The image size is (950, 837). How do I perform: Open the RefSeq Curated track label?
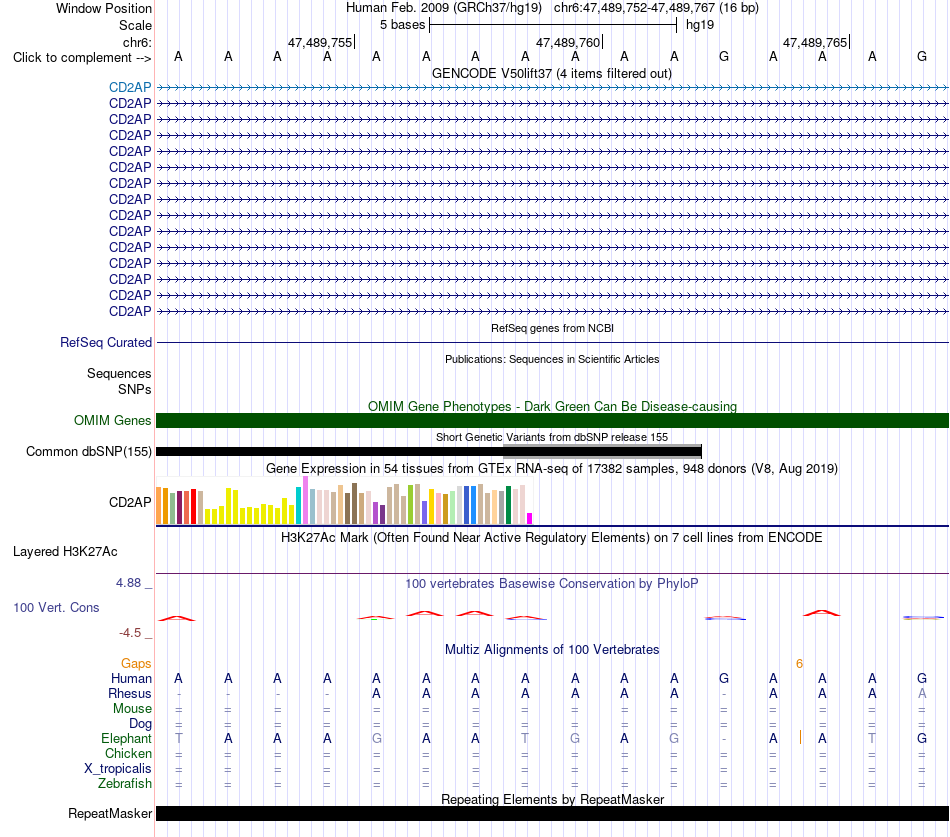point(105,342)
